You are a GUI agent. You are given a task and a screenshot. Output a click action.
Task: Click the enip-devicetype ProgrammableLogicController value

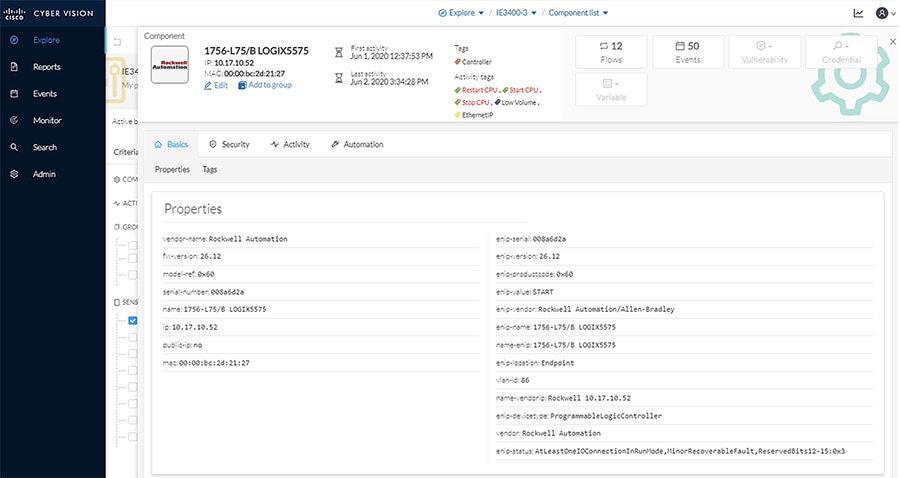pos(606,416)
